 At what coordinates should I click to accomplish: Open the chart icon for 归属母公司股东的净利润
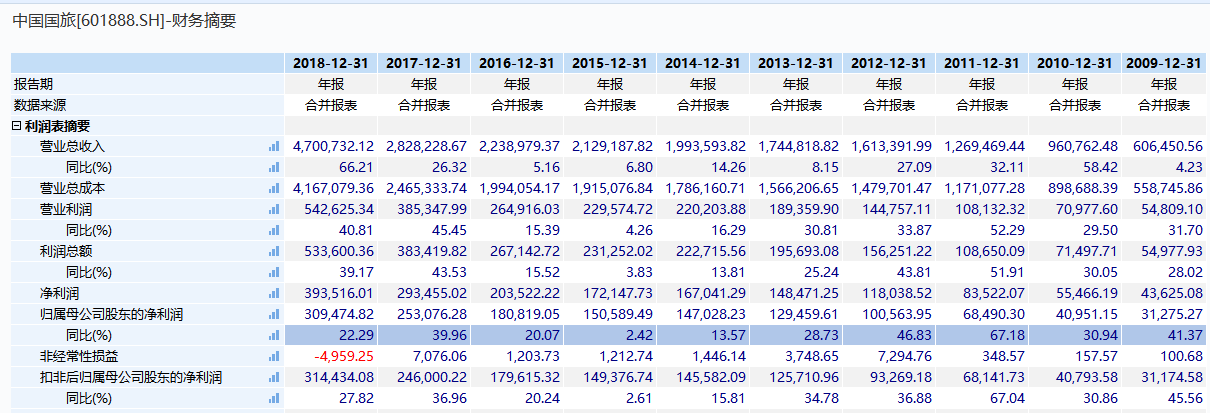tap(274, 314)
